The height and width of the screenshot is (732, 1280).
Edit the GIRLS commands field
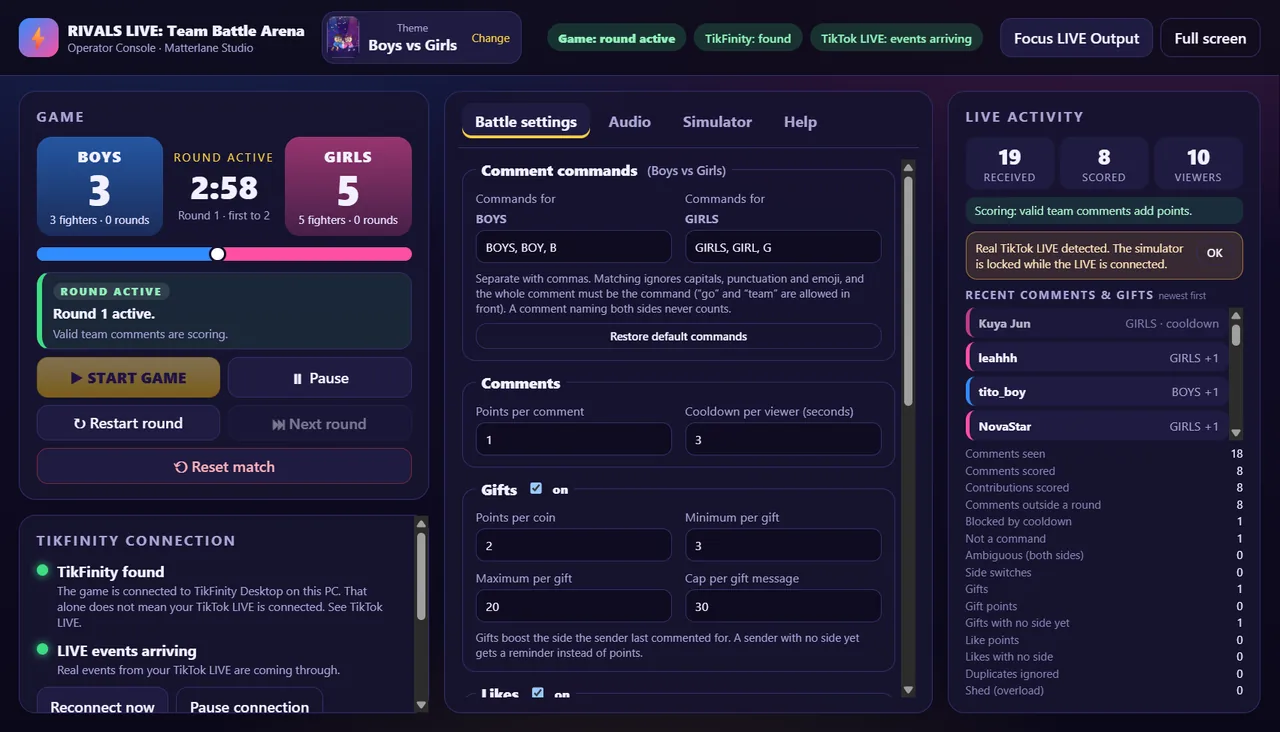(783, 247)
